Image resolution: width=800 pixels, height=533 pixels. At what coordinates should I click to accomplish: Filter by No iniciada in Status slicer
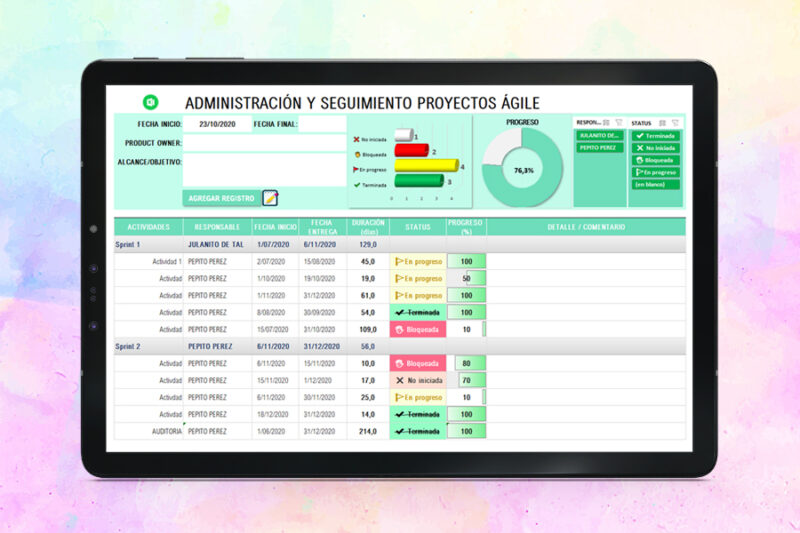click(x=656, y=148)
